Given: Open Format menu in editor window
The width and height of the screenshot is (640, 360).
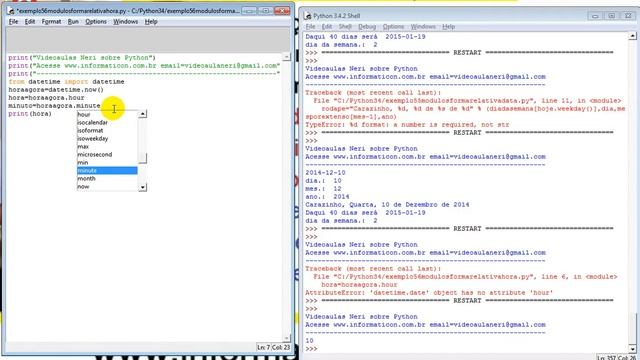Looking at the screenshot, I should click(51, 22).
